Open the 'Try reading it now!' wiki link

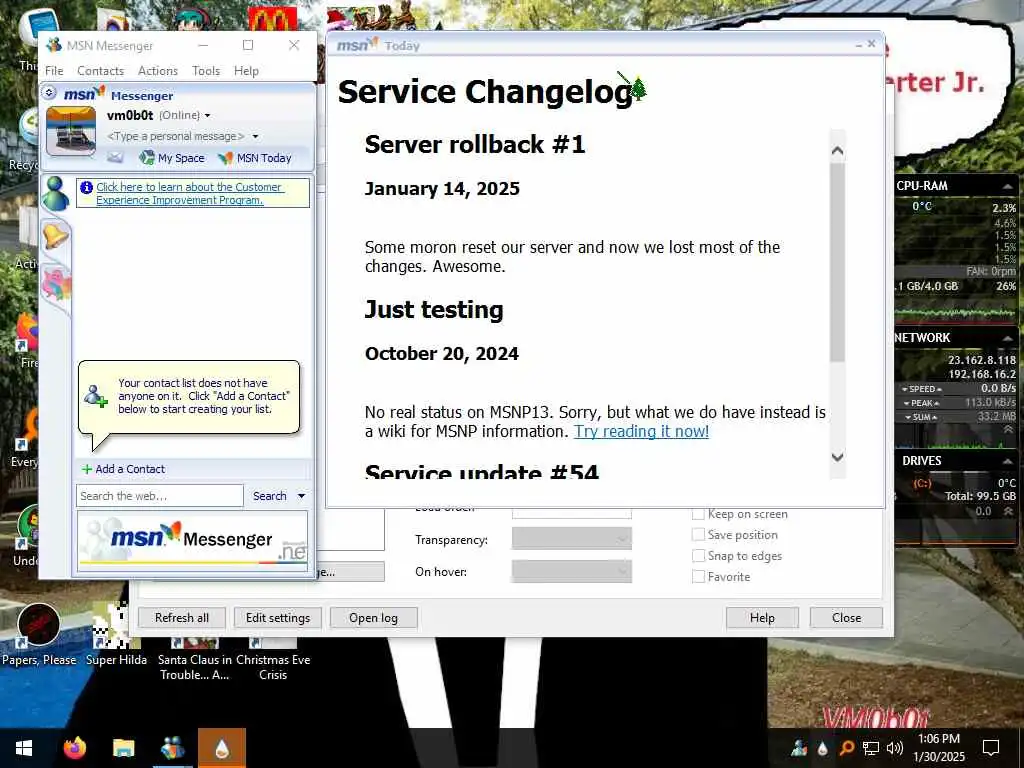coord(641,432)
